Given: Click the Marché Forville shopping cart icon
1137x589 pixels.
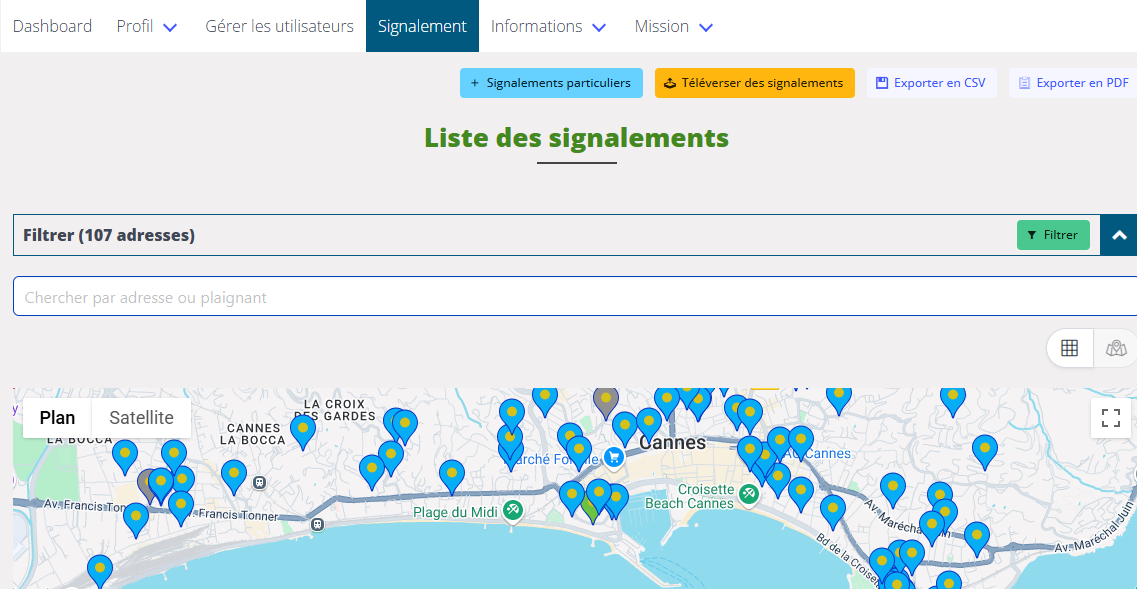Looking at the screenshot, I should point(614,457).
